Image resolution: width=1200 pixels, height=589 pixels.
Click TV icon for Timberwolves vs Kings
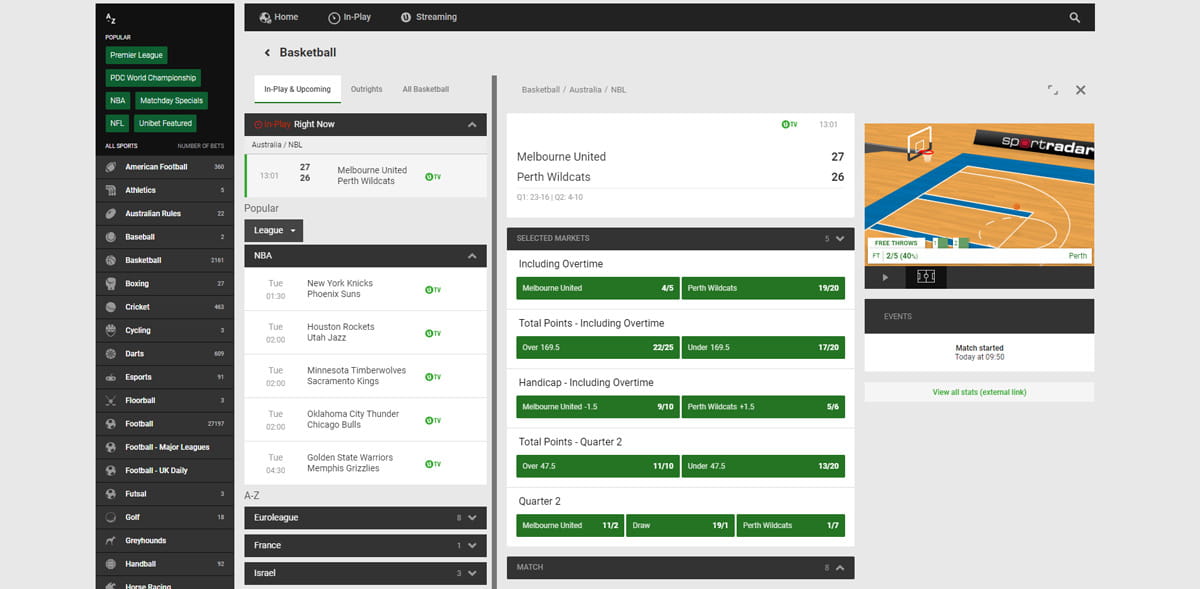click(x=433, y=377)
